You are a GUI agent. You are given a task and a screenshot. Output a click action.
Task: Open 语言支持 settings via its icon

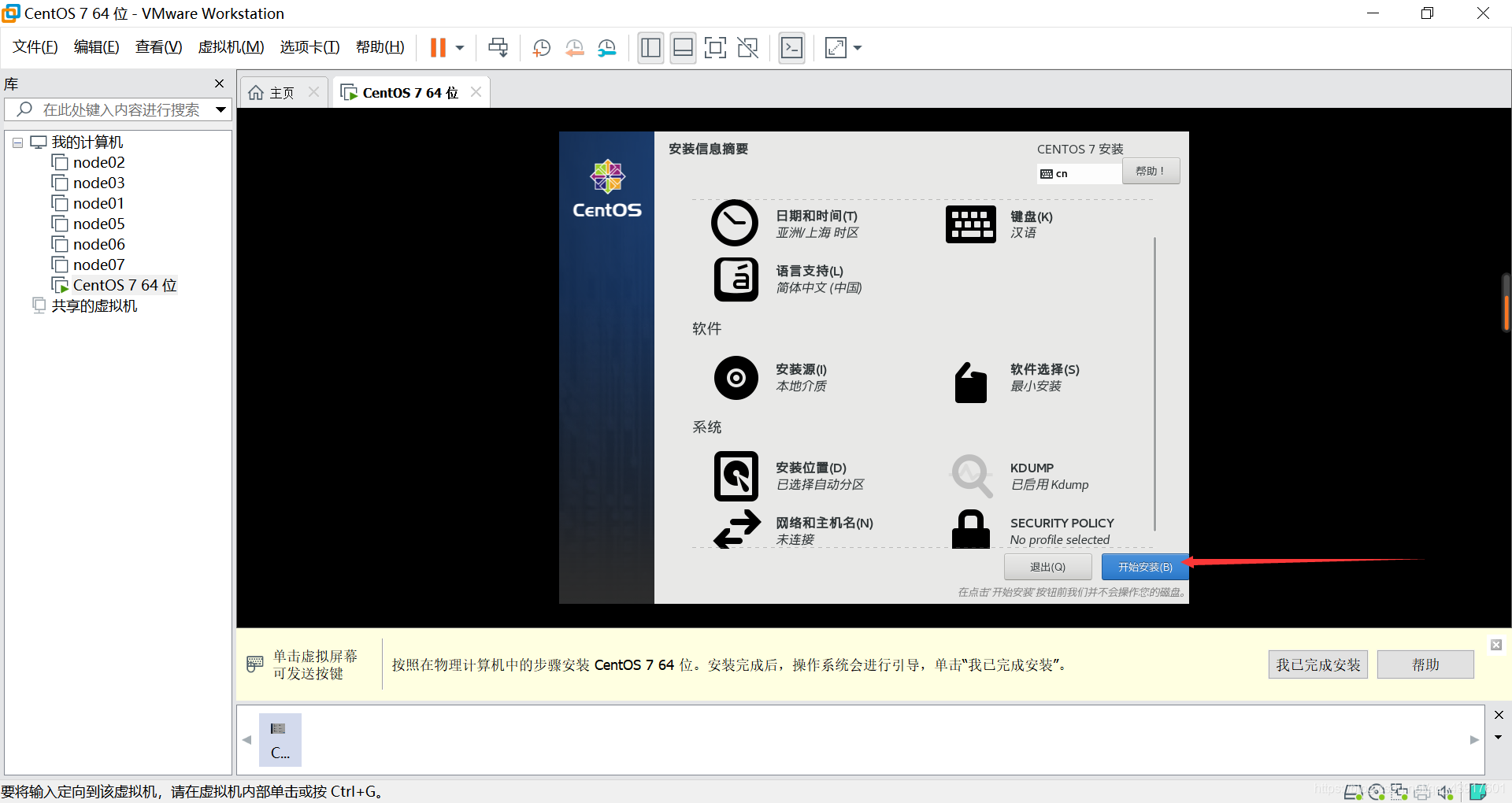click(736, 279)
